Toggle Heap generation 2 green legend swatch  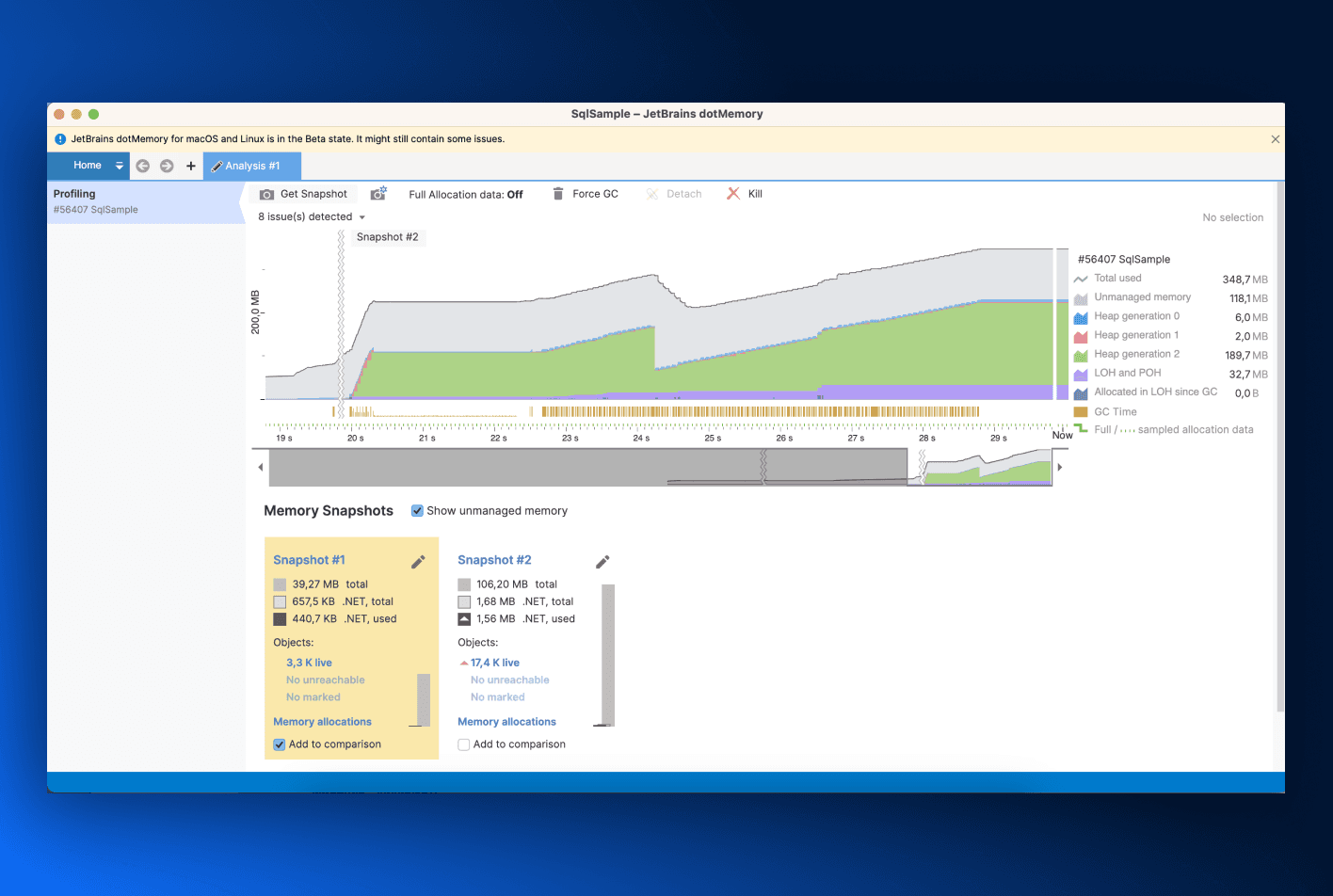coord(1081,355)
